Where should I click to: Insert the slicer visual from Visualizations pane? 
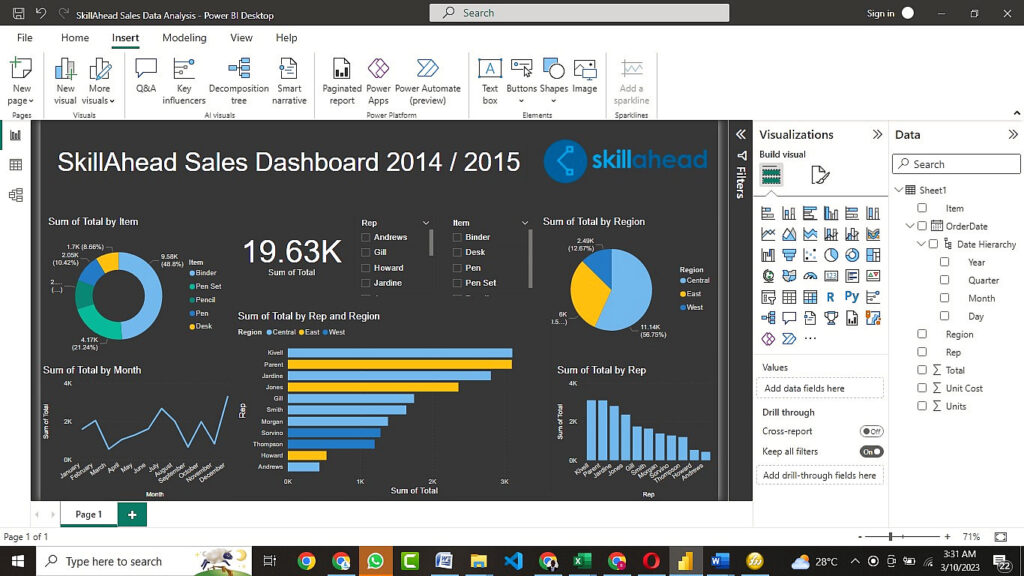pyautogui.click(x=768, y=297)
